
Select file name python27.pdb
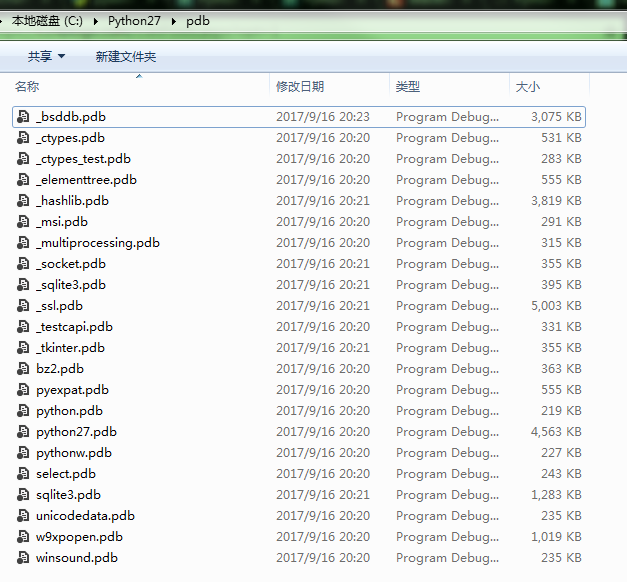pyautogui.click(x=76, y=432)
